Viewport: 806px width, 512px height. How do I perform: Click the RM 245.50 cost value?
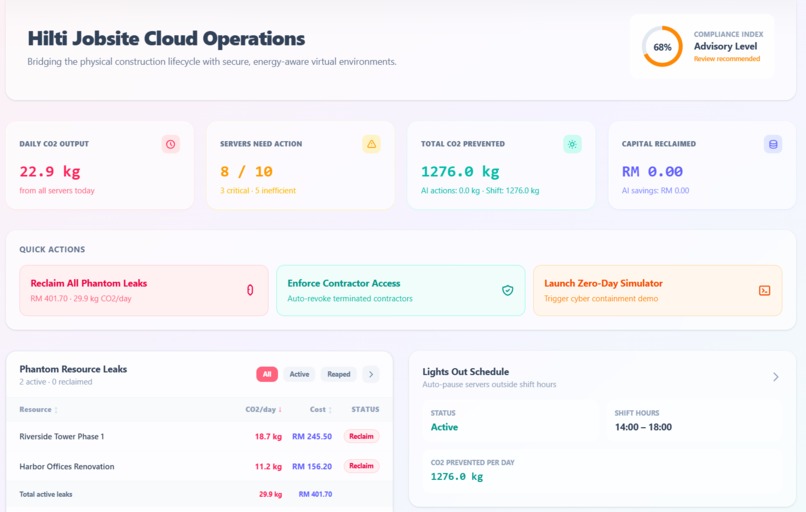pyautogui.click(x=312, y=436)
